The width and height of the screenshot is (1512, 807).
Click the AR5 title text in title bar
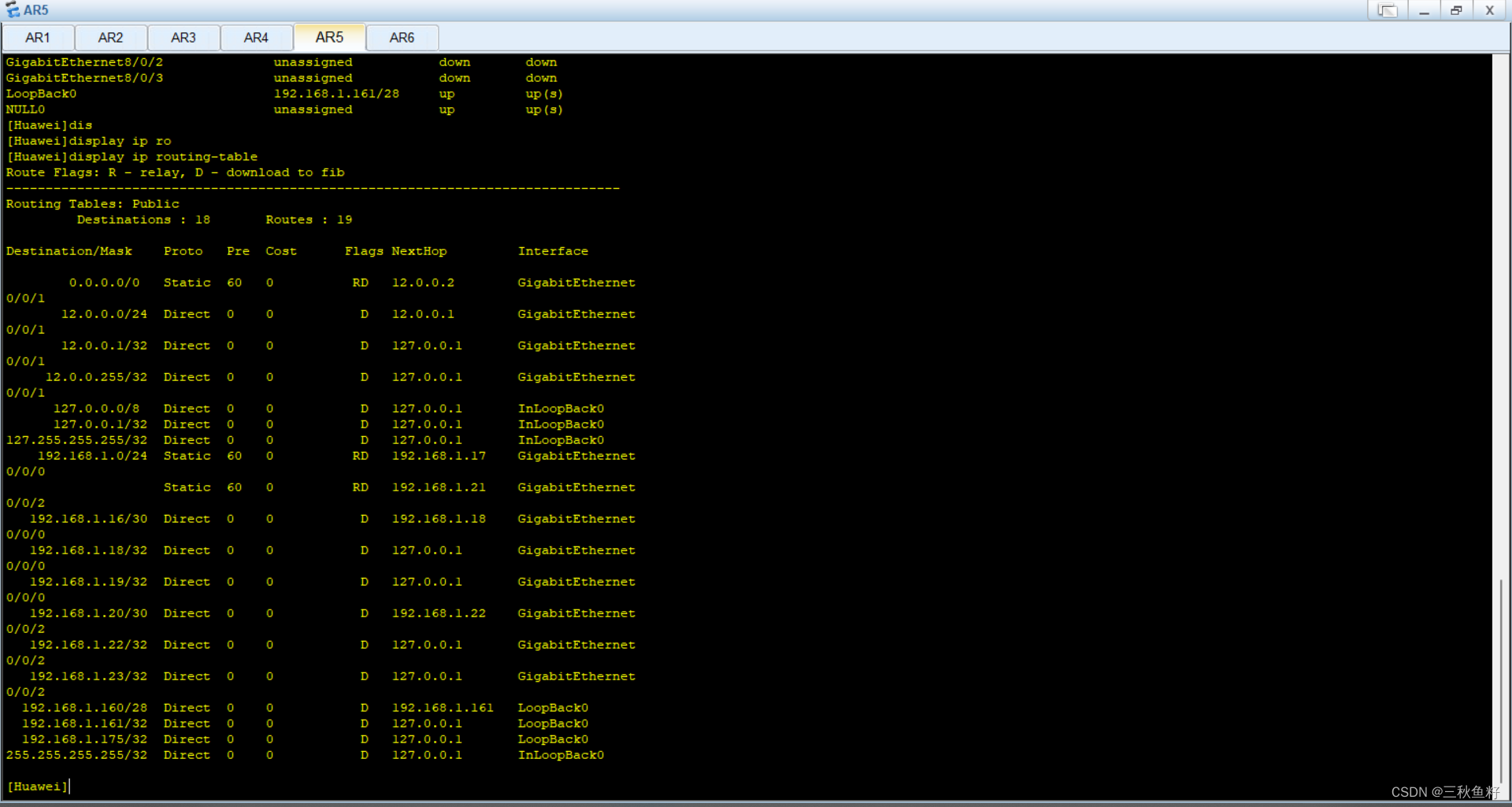[x=36, y=9]
